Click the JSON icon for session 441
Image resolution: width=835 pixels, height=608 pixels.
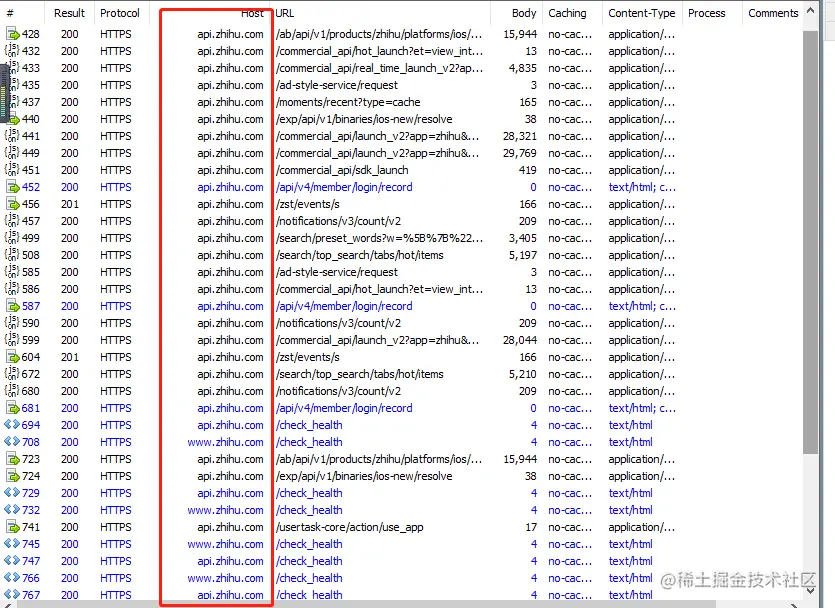[x=12, y=136]
